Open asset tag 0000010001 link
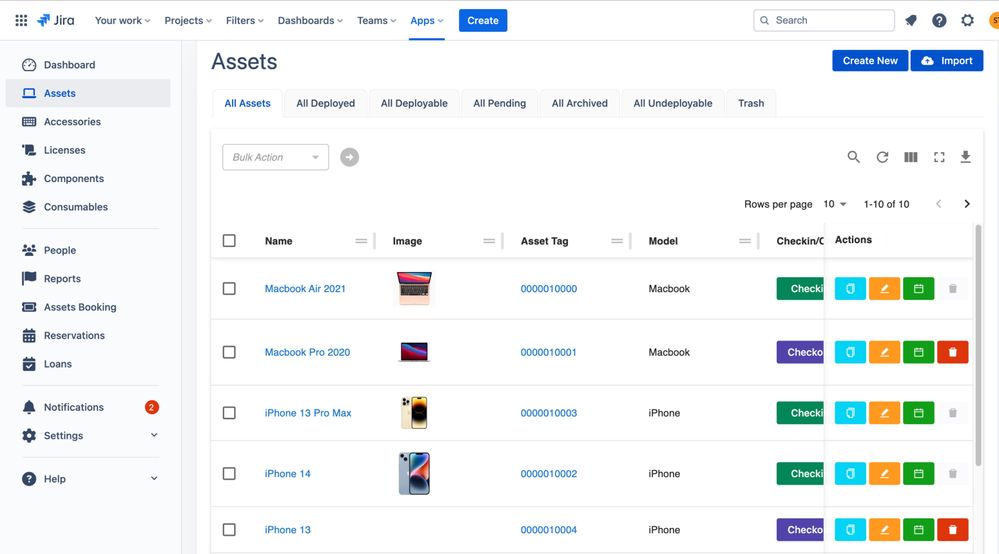999x554 pixels. [x=549, y=352]
